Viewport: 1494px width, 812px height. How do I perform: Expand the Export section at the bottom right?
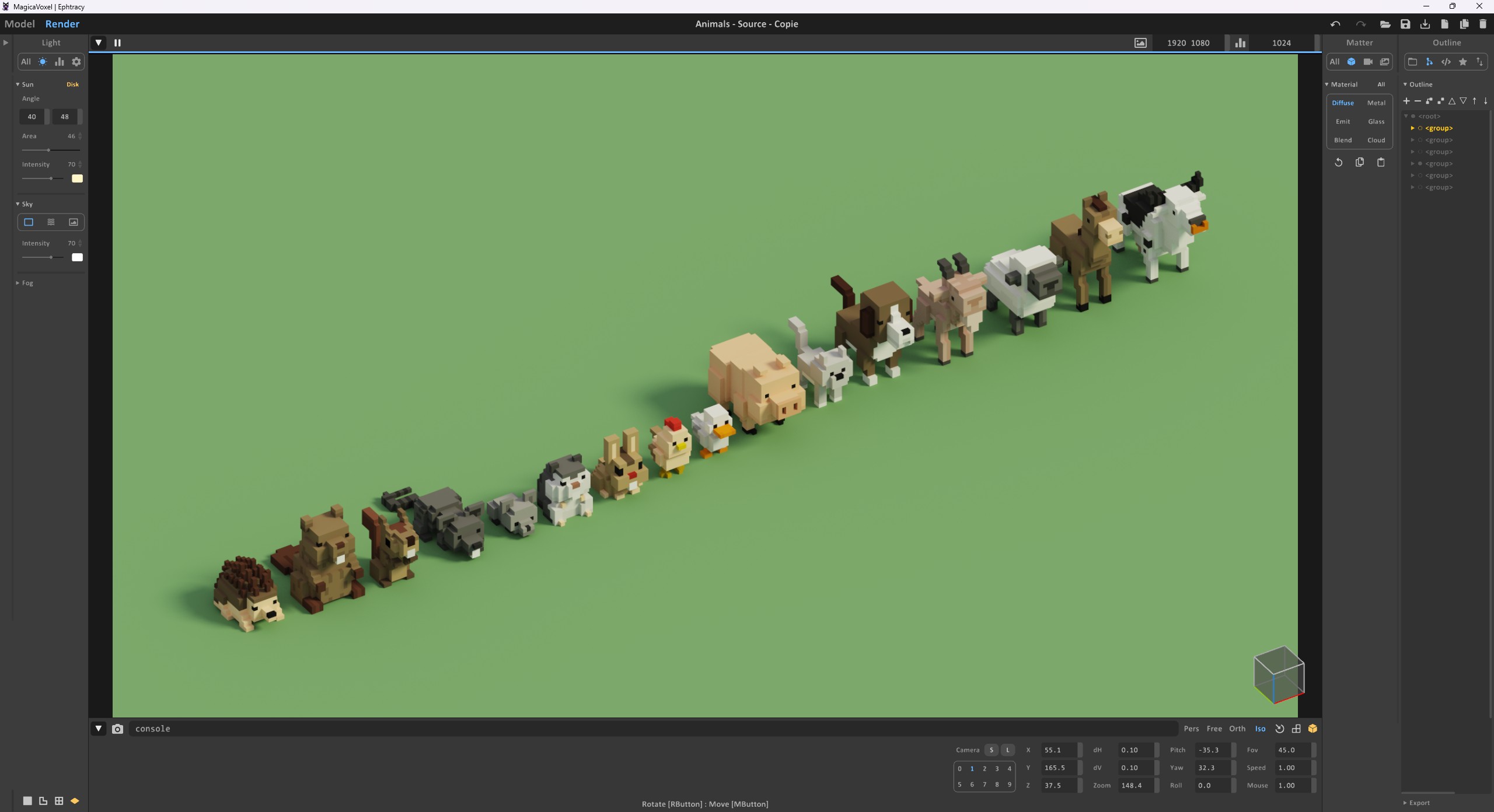click(x=1419, y=803)
